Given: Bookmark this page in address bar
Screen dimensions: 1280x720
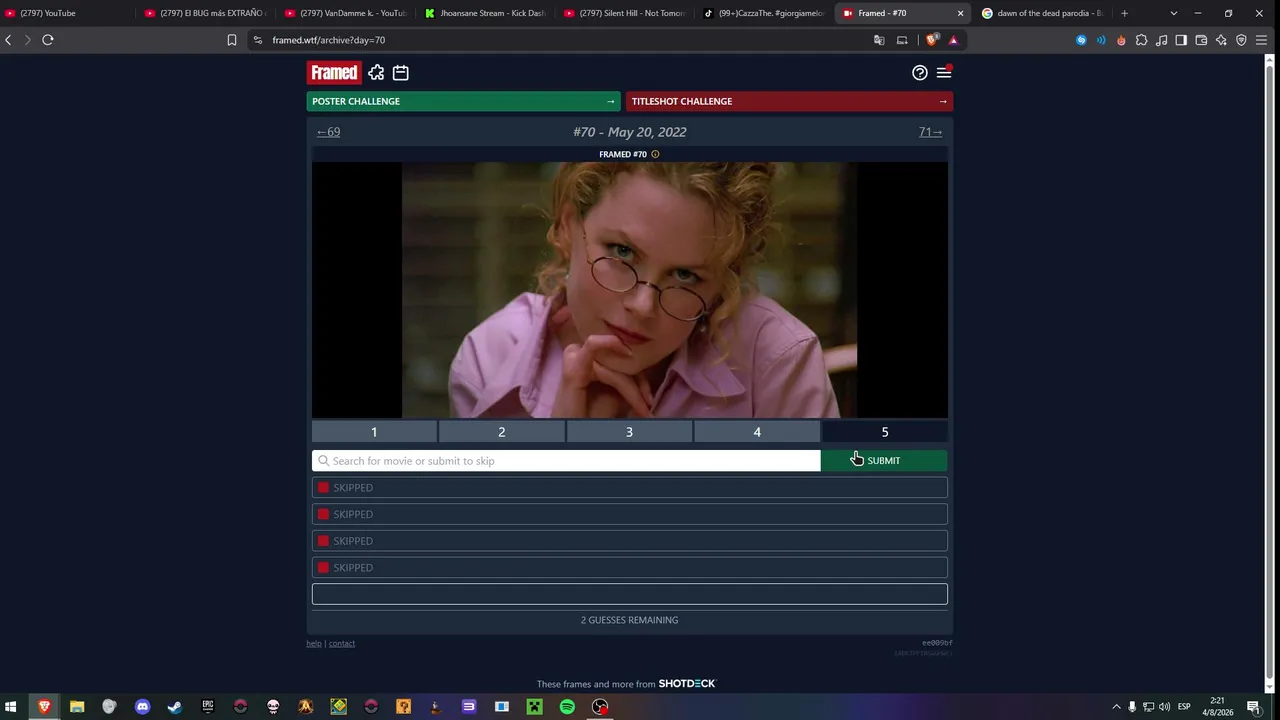Looking at the screenshot, I should (x=232, y=40).
